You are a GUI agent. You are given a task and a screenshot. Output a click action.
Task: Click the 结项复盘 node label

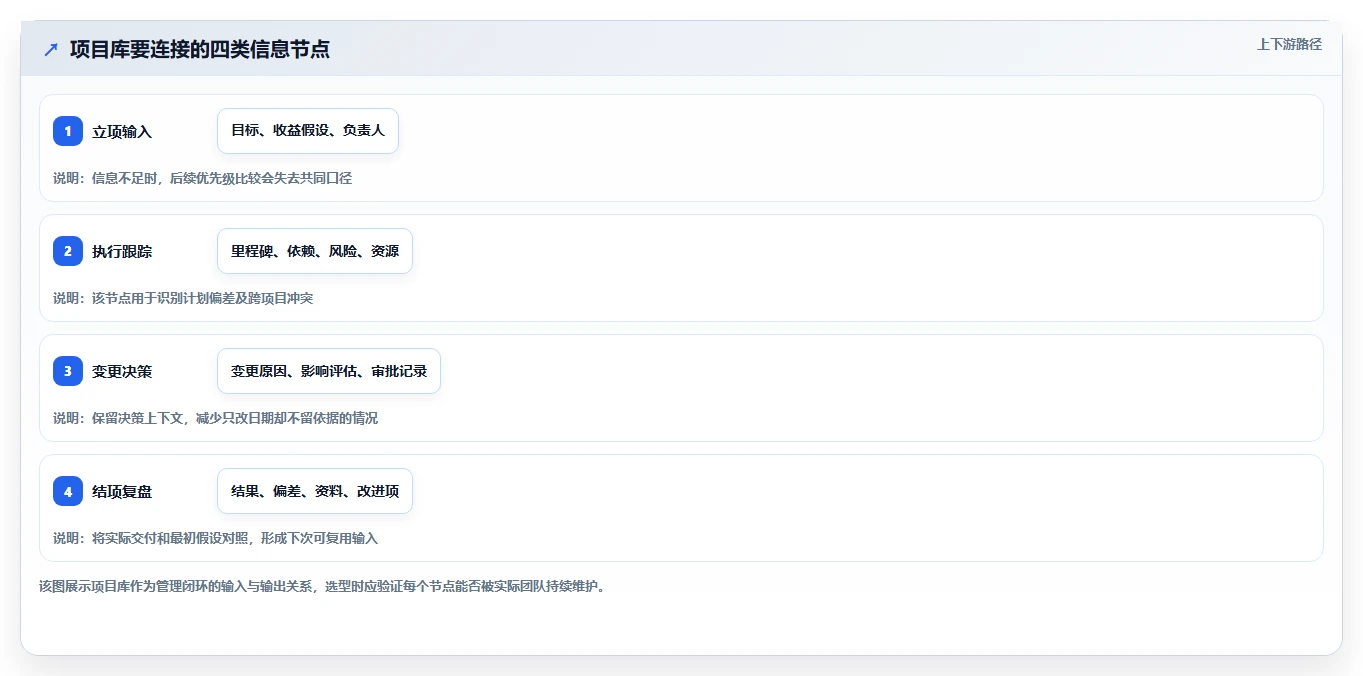(x=122, y=491)
